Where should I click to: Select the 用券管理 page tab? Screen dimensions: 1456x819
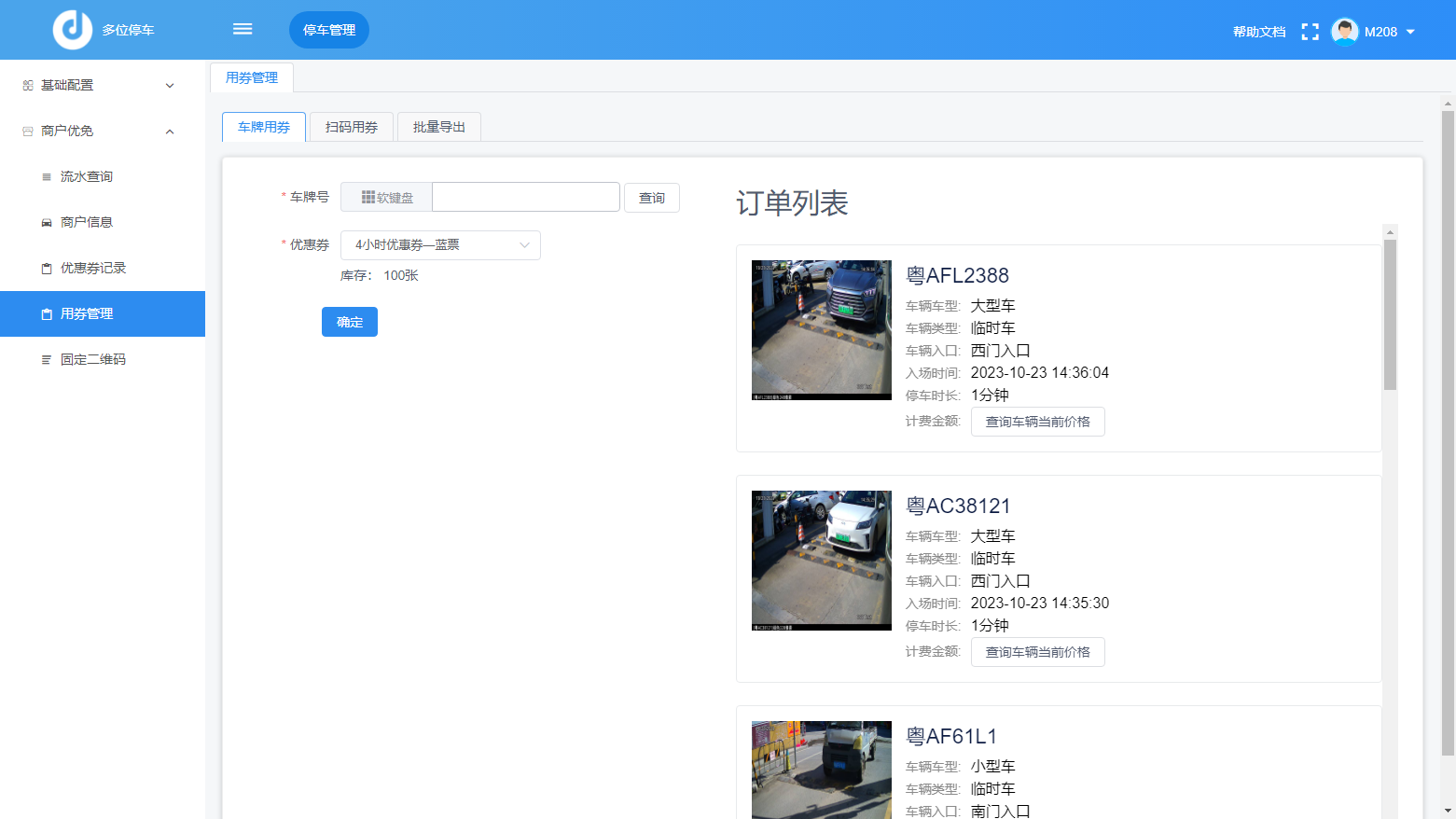252,77
